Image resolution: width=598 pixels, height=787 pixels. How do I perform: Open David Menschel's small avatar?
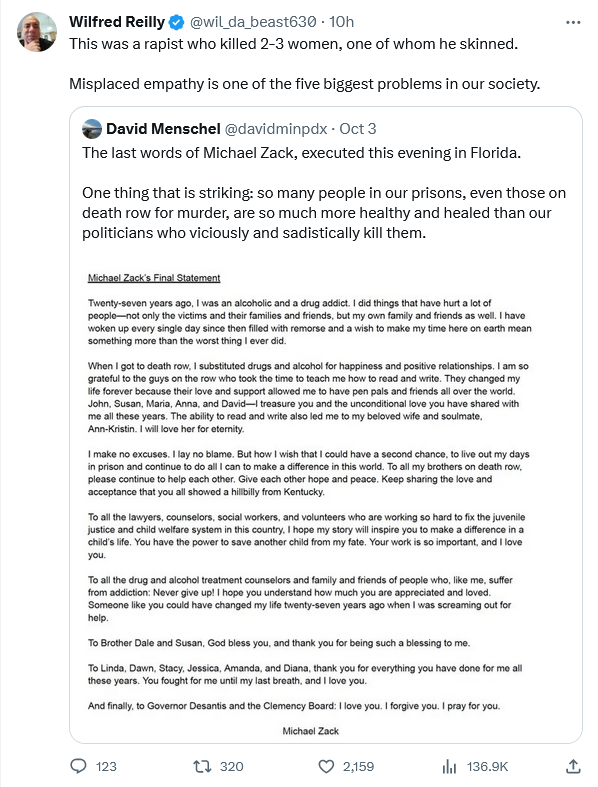[92, 129]
